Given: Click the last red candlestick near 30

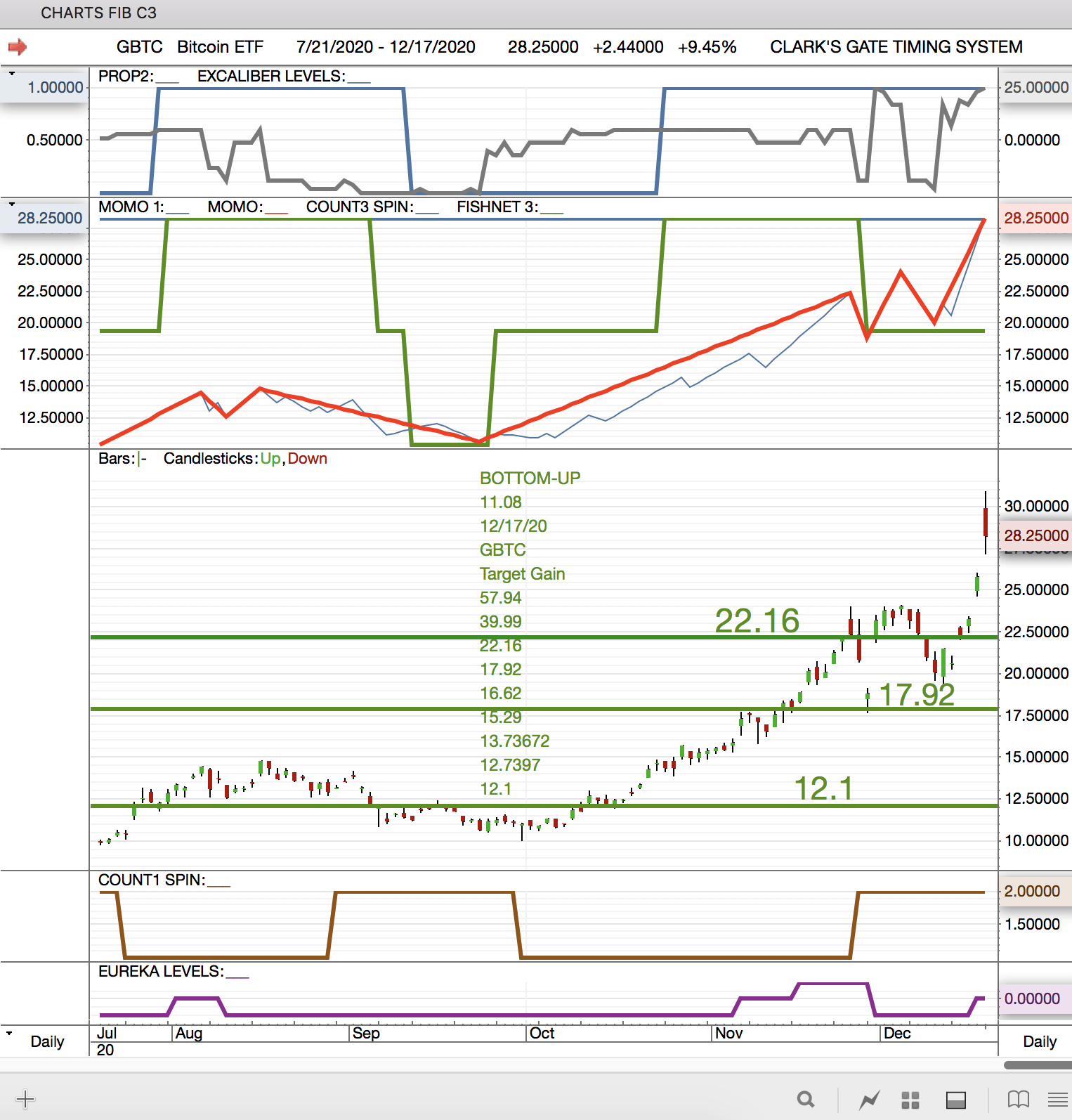Looking at the screenshot, I should (x=986, y=523).
